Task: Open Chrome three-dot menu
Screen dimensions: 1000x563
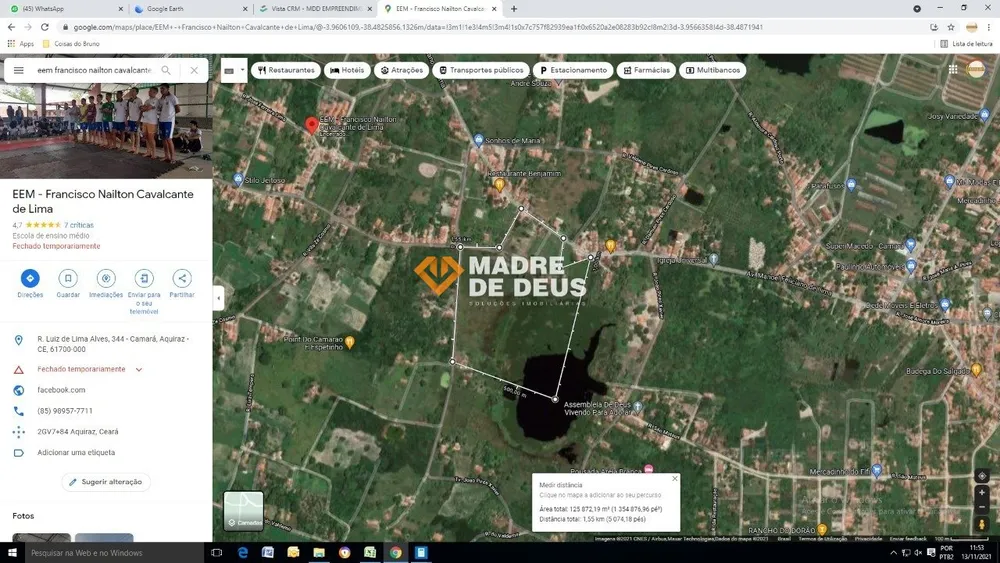Action: [x=989, y=27]
